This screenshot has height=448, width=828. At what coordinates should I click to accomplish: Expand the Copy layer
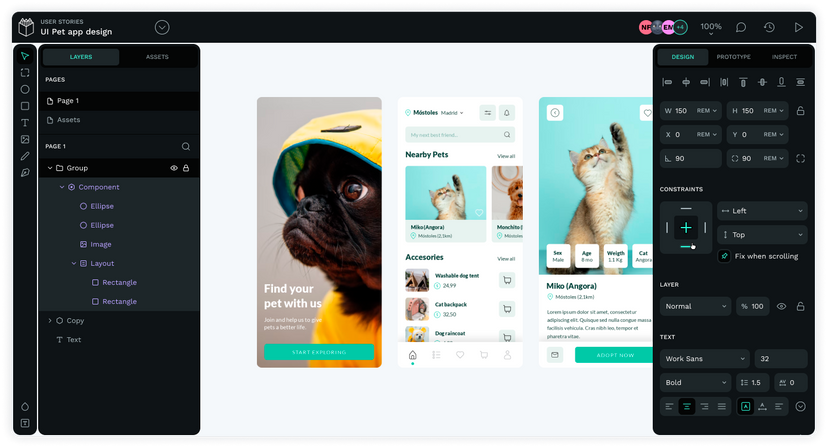click(50, 320)
